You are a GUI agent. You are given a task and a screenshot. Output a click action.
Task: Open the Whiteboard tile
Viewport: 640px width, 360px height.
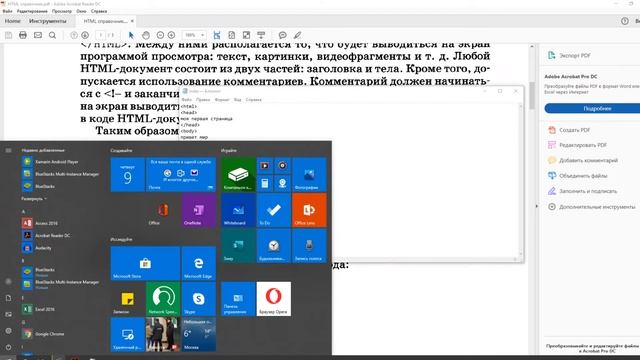click(238, 210)
